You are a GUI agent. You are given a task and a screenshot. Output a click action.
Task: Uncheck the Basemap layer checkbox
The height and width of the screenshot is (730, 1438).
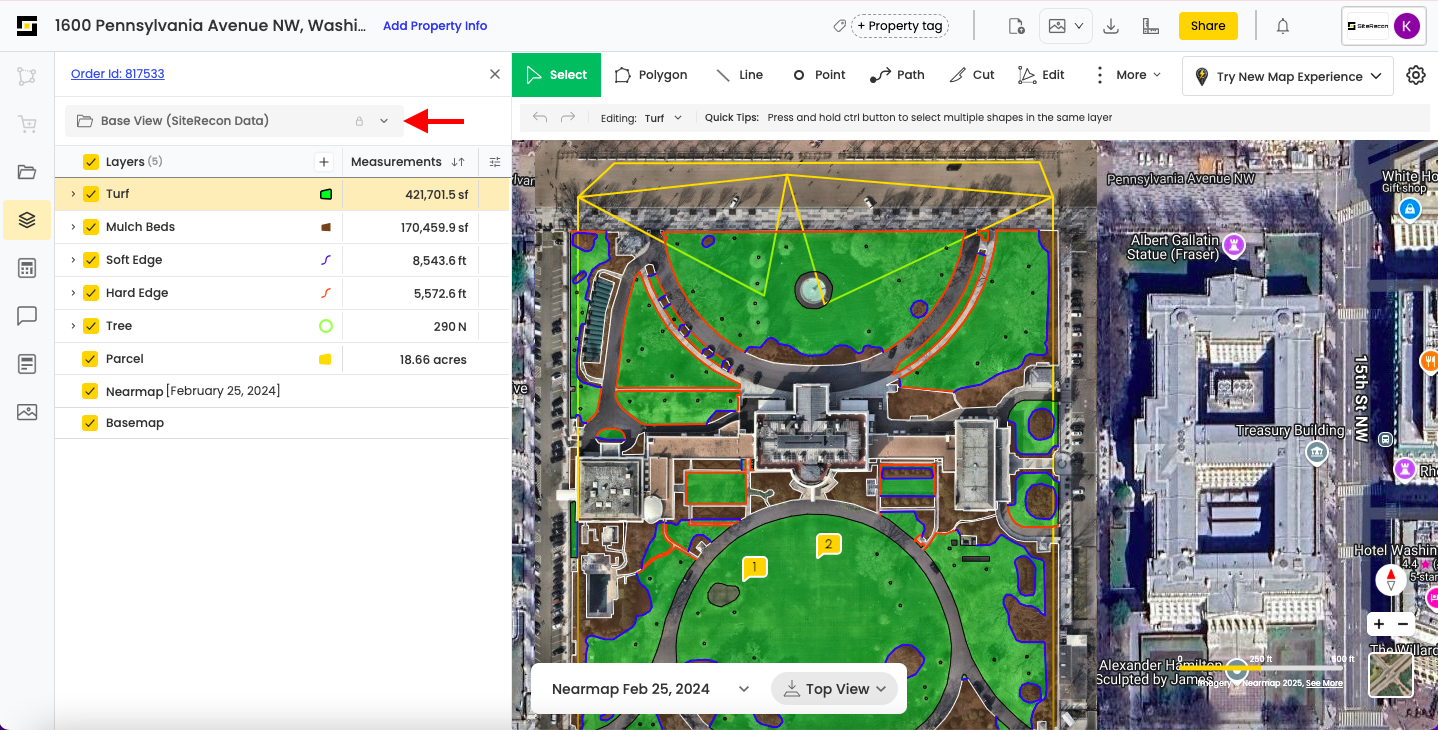(91, 423)
